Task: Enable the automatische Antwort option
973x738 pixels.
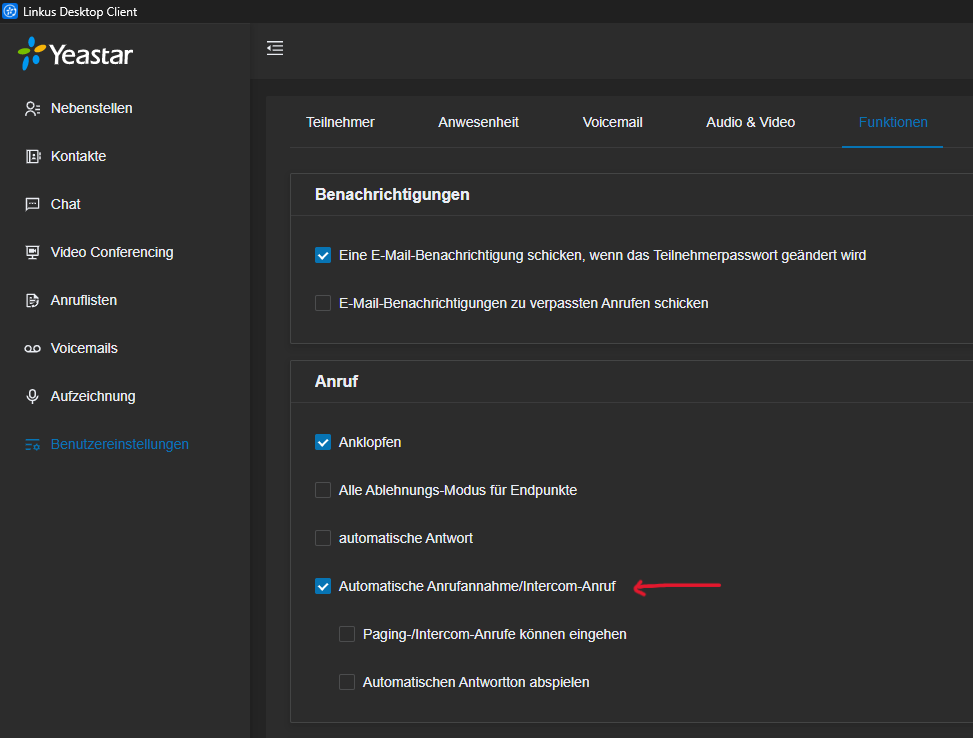Action: click(323, 538)
